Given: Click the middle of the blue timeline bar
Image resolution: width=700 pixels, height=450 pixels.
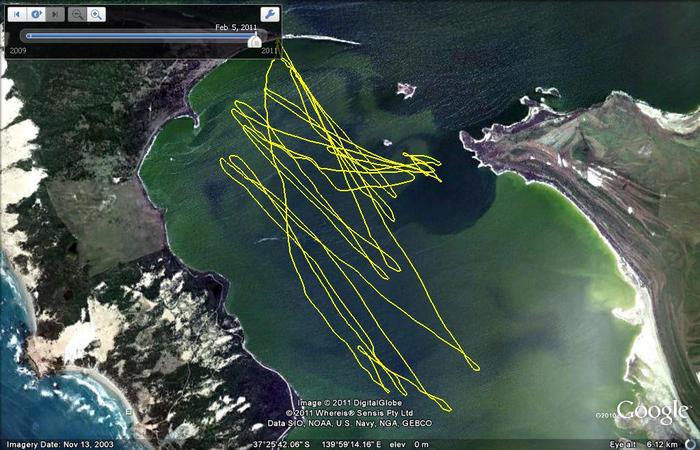Looking at the screenshot, I should tap(140, 36).
